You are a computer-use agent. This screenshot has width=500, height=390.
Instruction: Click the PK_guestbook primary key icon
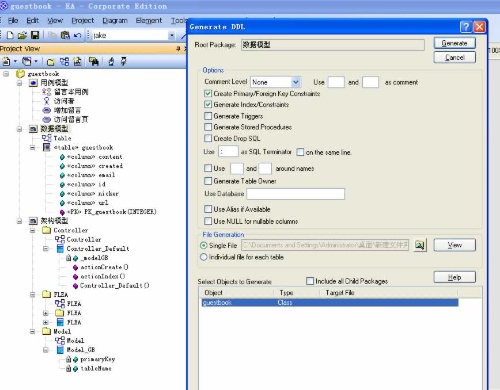click(x=62, y=212)
